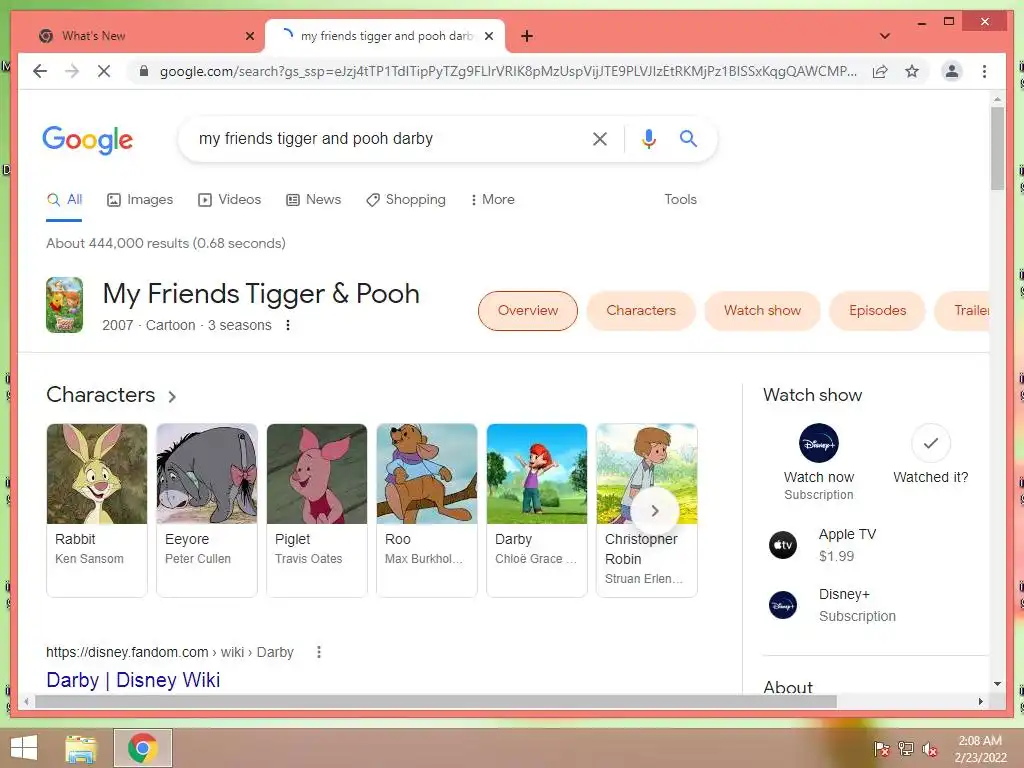Switch to News results

tap(313, 200)
